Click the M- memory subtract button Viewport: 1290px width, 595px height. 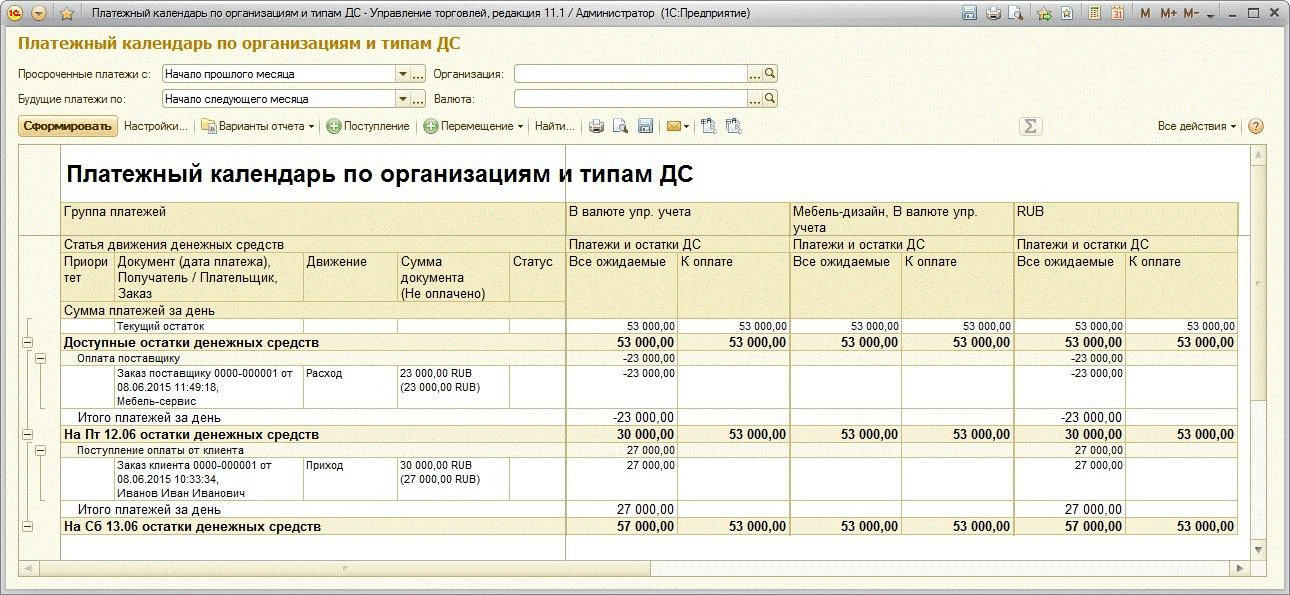click(x=1191, y=14)
